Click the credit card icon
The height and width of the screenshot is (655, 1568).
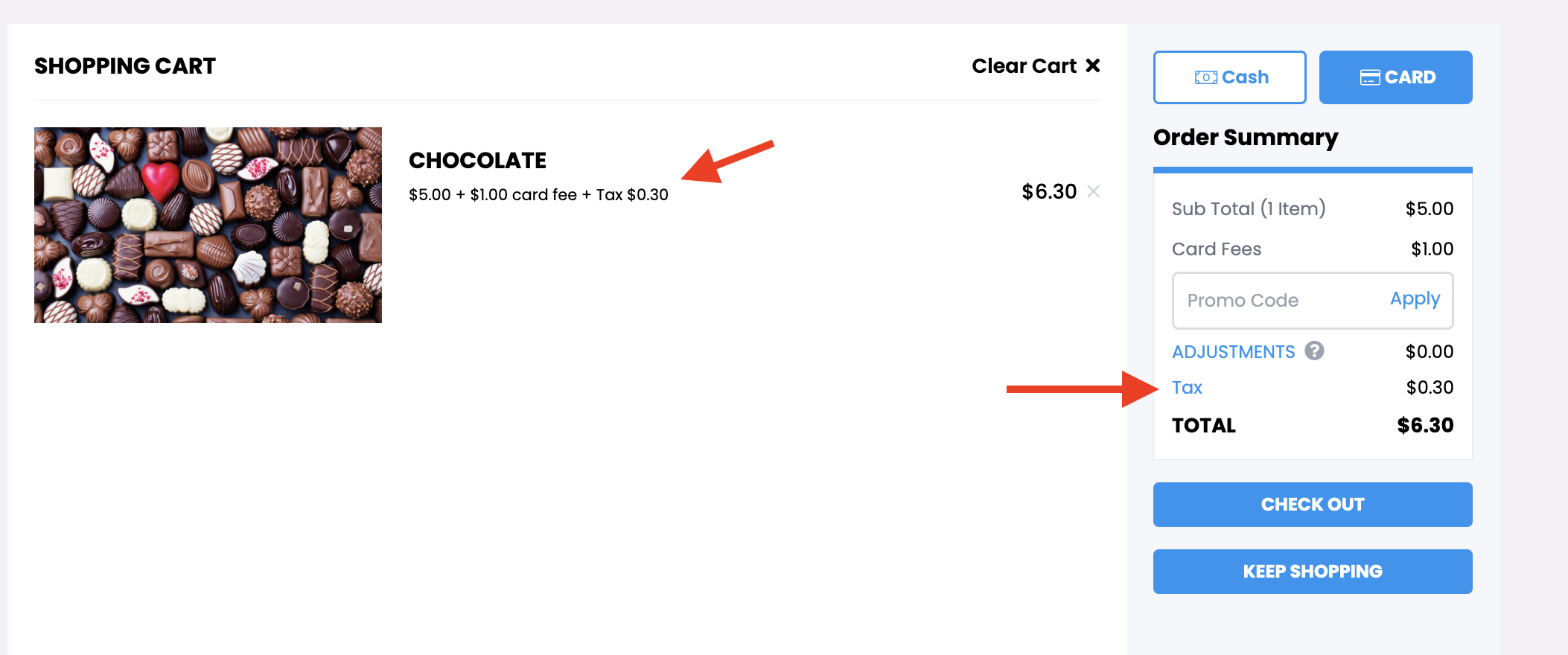coord(1369,77)
